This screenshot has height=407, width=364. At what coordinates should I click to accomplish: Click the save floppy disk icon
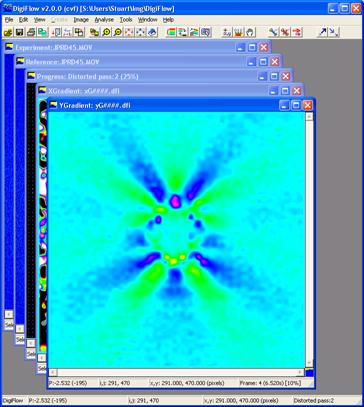(x=19, y=32)
